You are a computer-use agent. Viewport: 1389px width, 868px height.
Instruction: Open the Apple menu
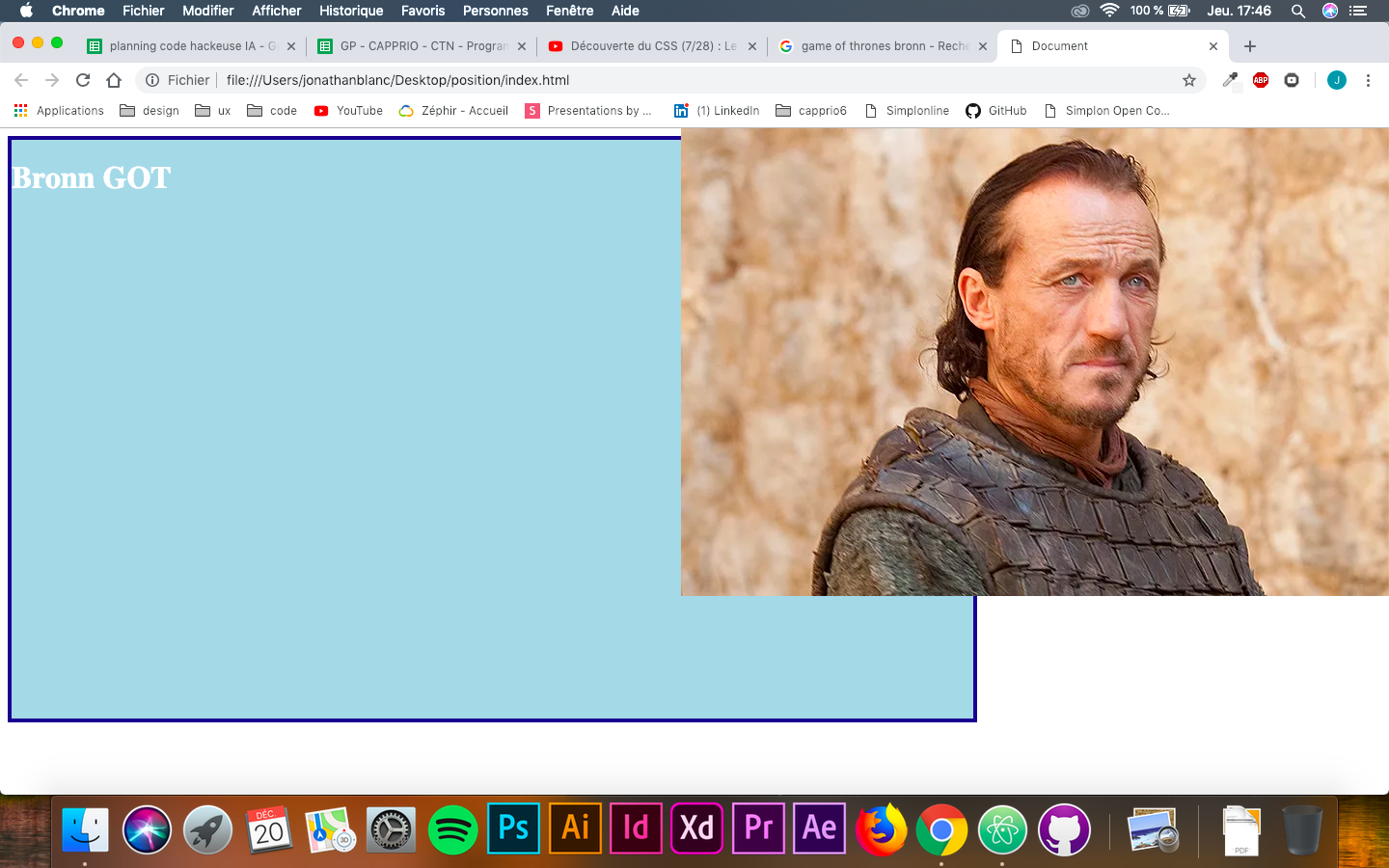point(26,11)
